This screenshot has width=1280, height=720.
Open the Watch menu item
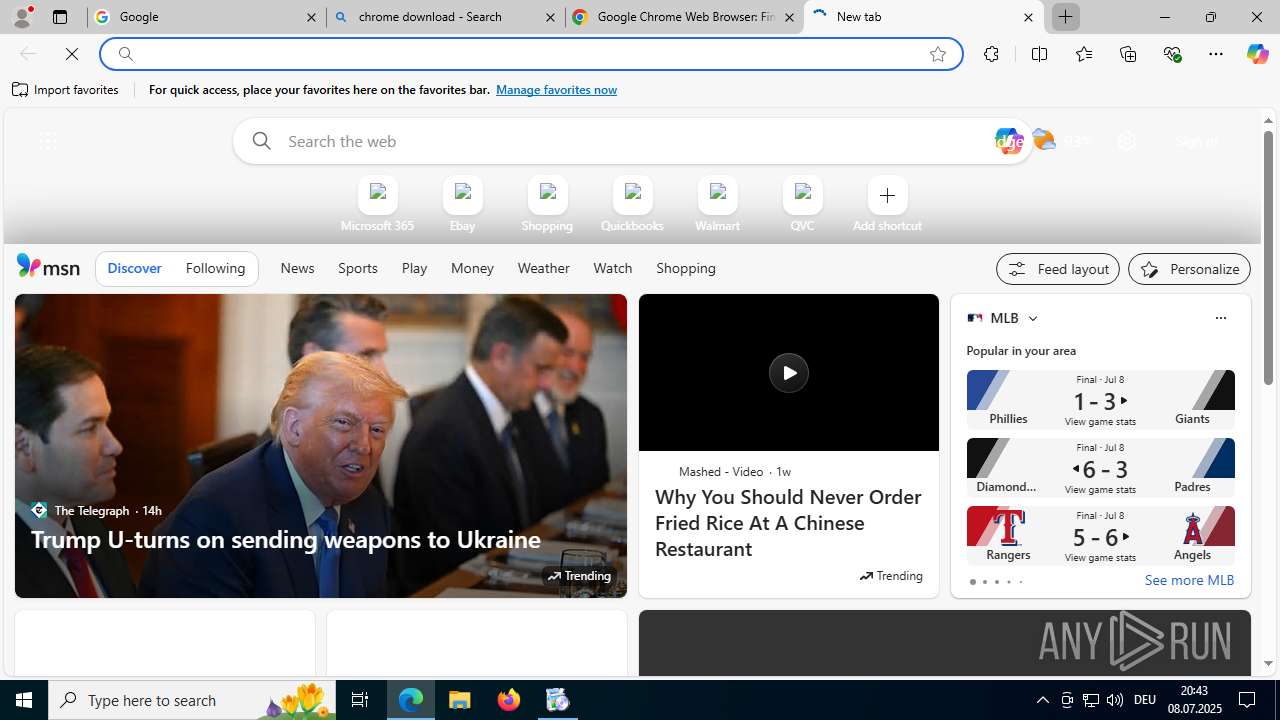(x=612, y=268)
